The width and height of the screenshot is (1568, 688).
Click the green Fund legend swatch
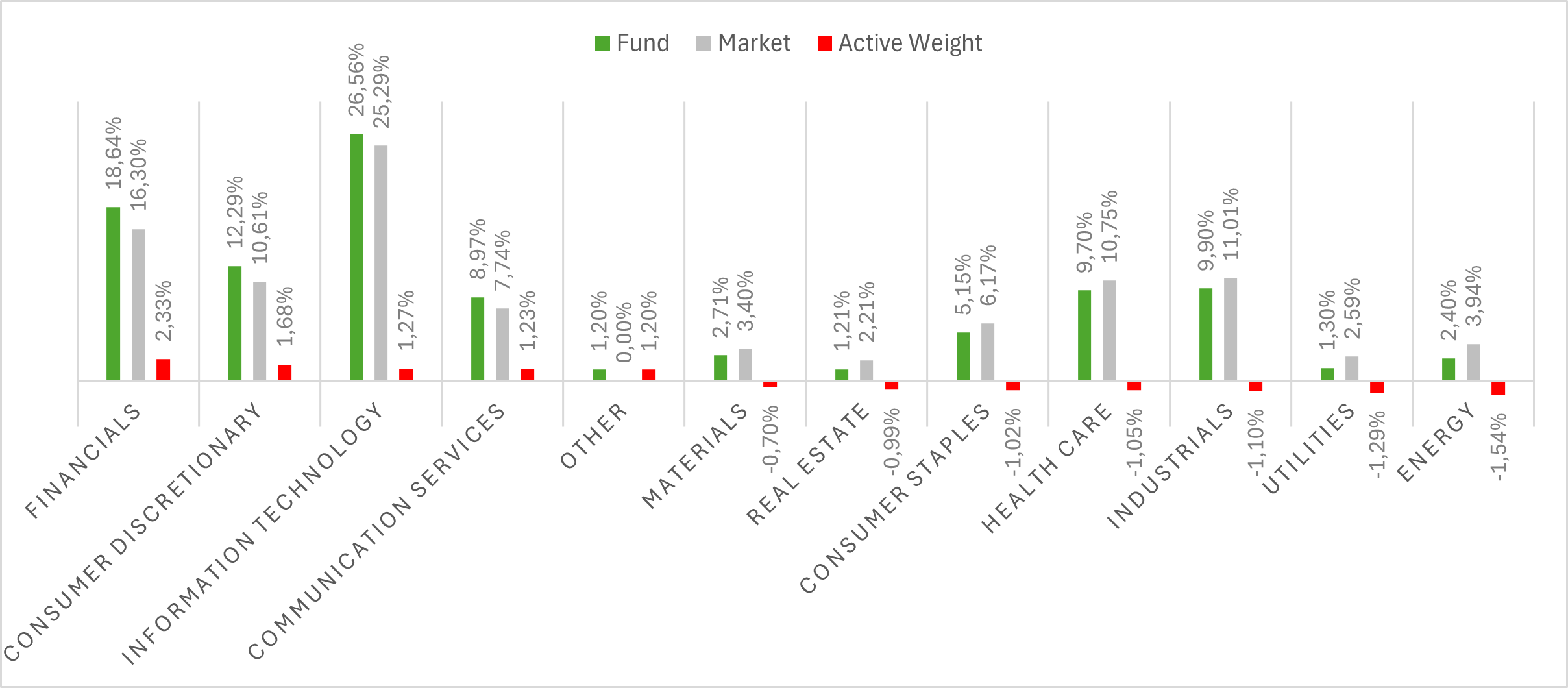602,44
